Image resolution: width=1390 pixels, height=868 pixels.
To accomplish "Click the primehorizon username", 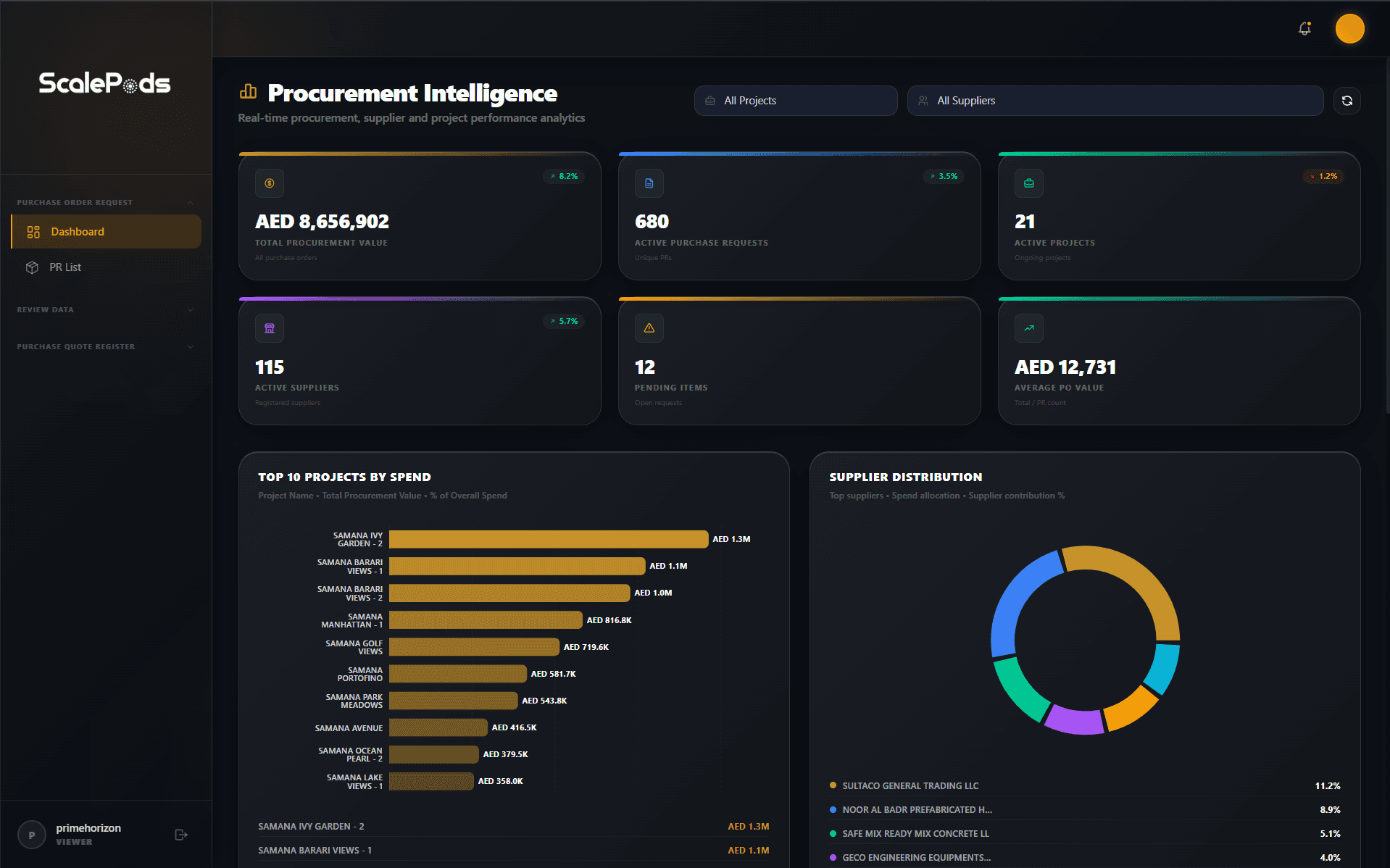I will tap(88, 828).
